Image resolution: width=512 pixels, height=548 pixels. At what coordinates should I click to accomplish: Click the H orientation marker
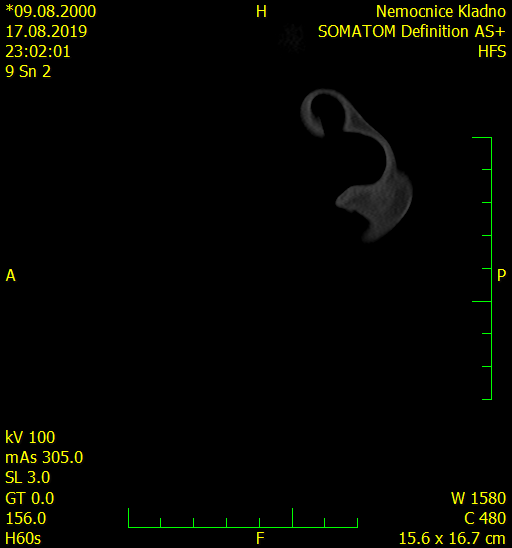pyautogui.click(x=261, y=12)
